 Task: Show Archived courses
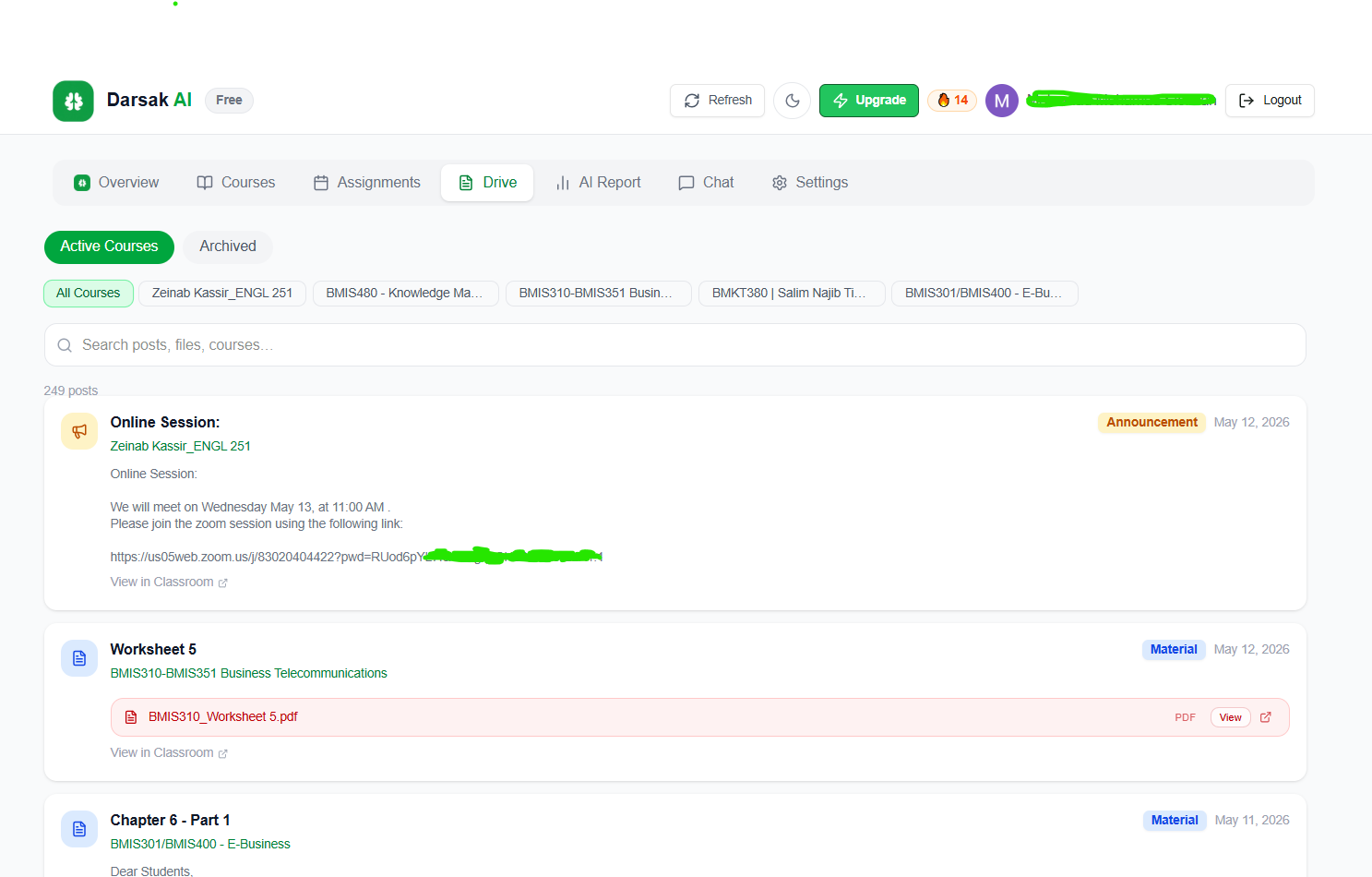(228, 246)
